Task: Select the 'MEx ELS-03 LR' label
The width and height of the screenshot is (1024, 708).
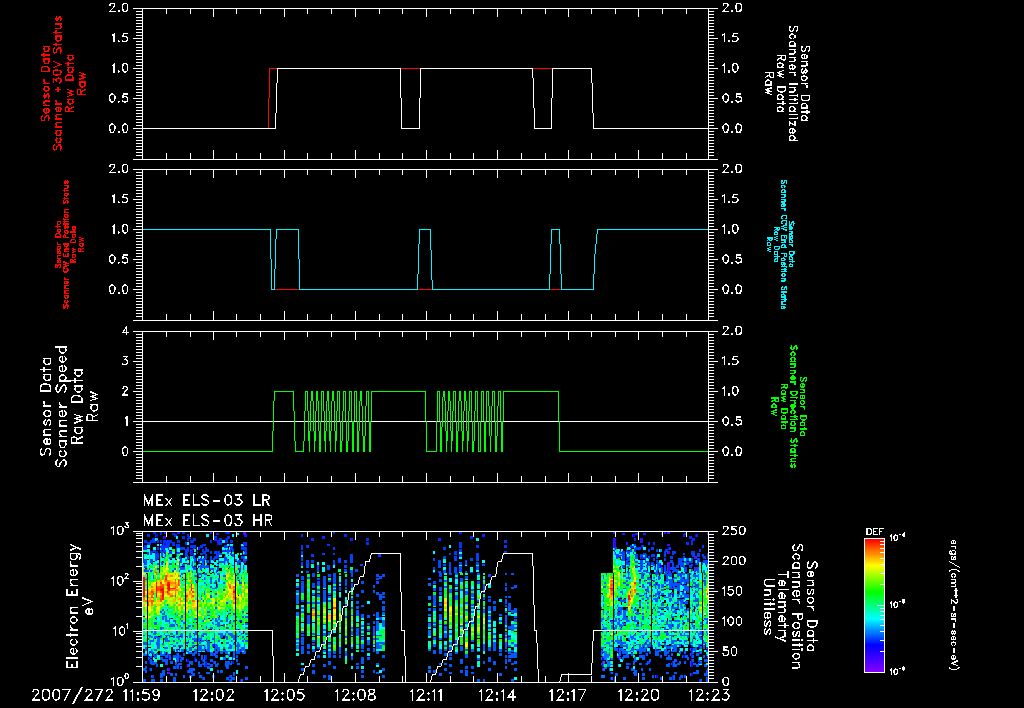Action: (206, 501)
